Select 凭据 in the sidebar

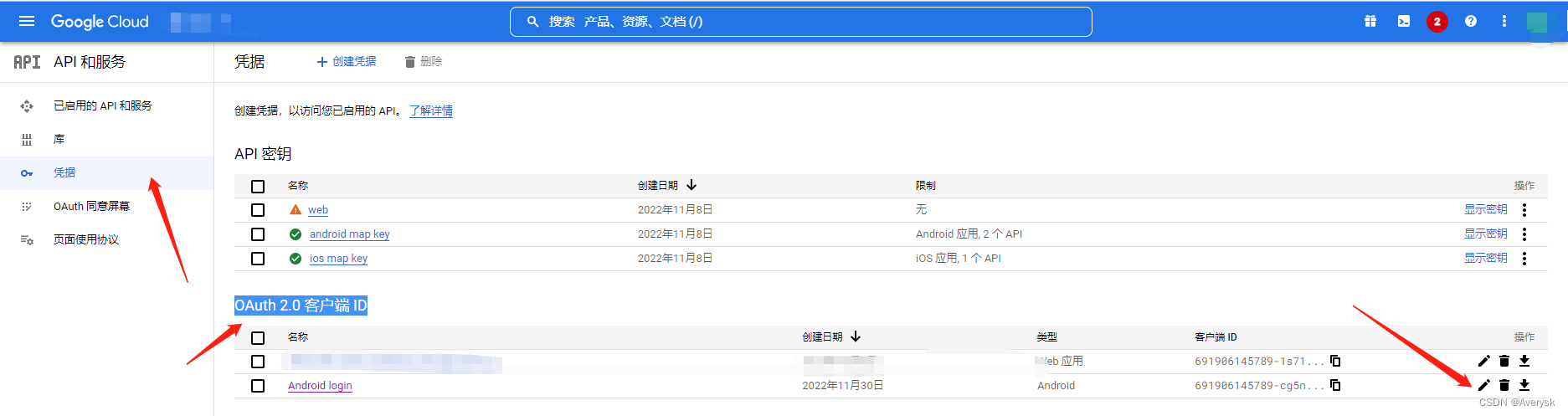pyautogui.click(x=106, y=173)
